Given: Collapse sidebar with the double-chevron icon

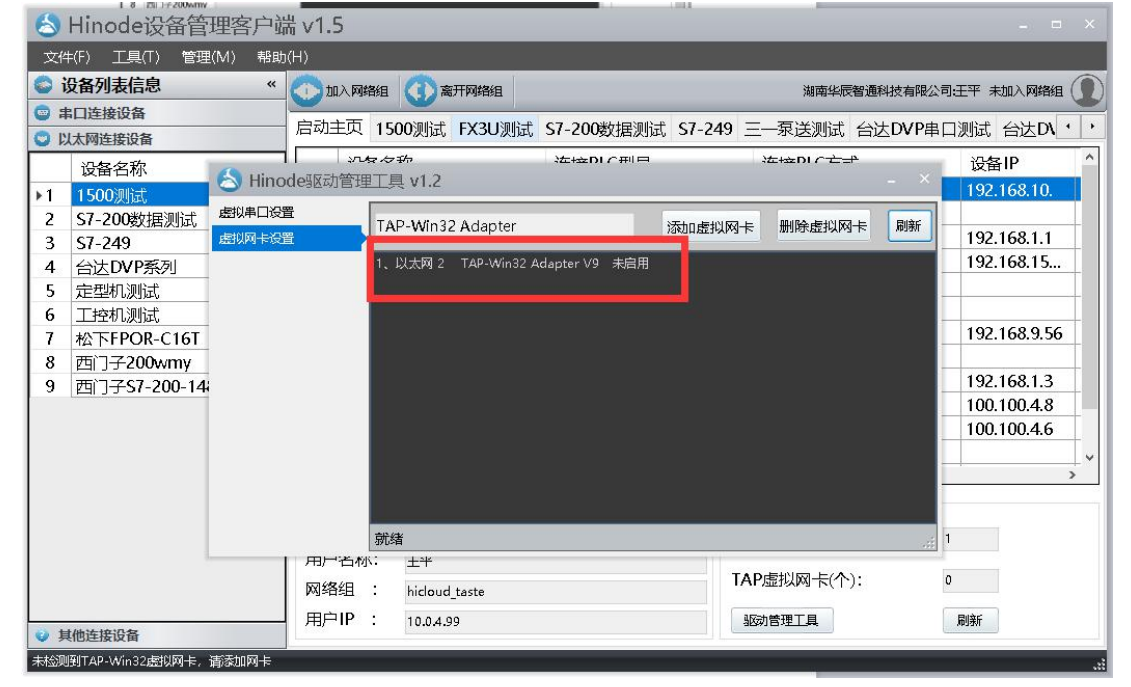Looking at the screenshot, I should click(271, 86).
